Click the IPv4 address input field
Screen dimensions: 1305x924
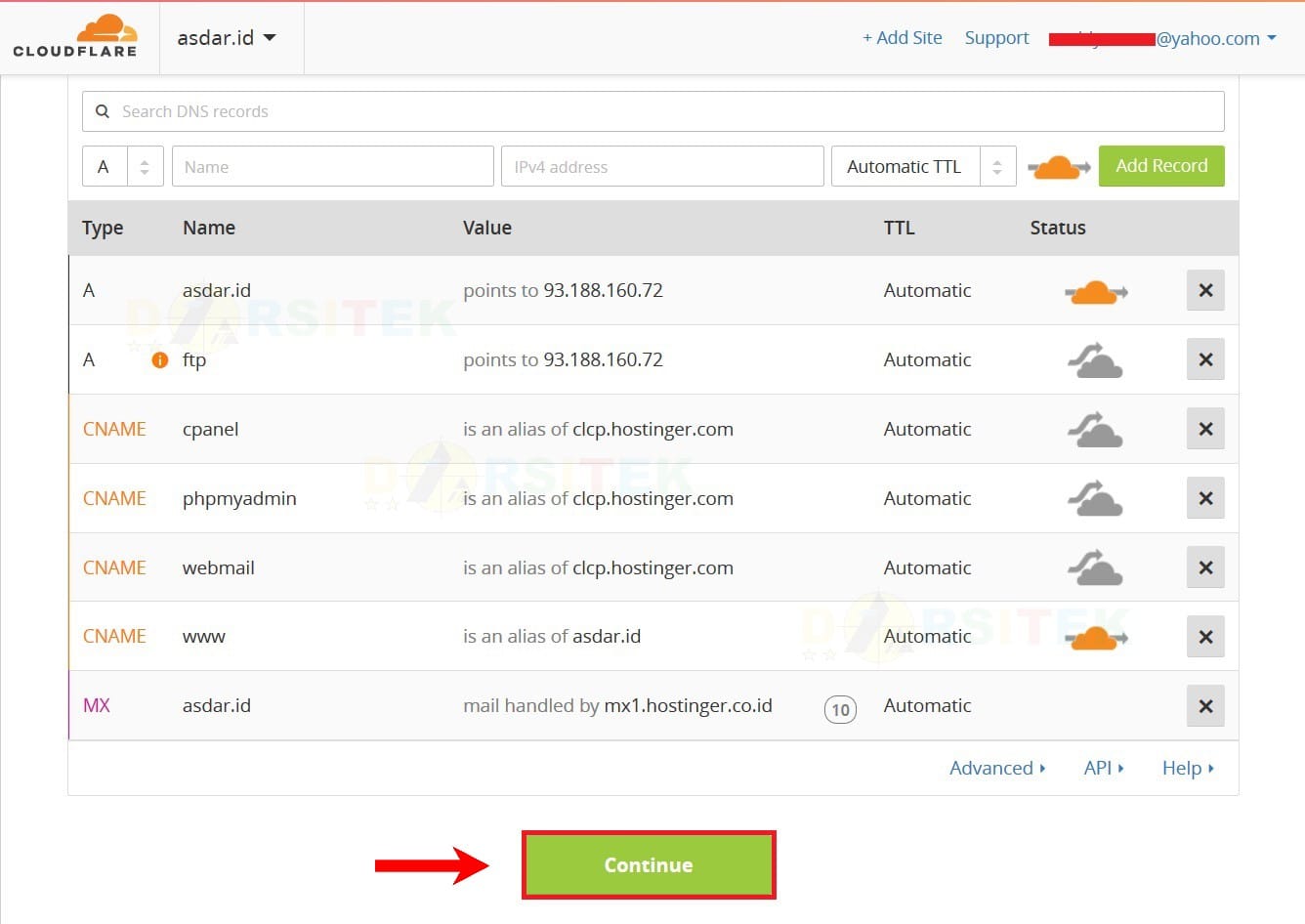click(662, 166)
